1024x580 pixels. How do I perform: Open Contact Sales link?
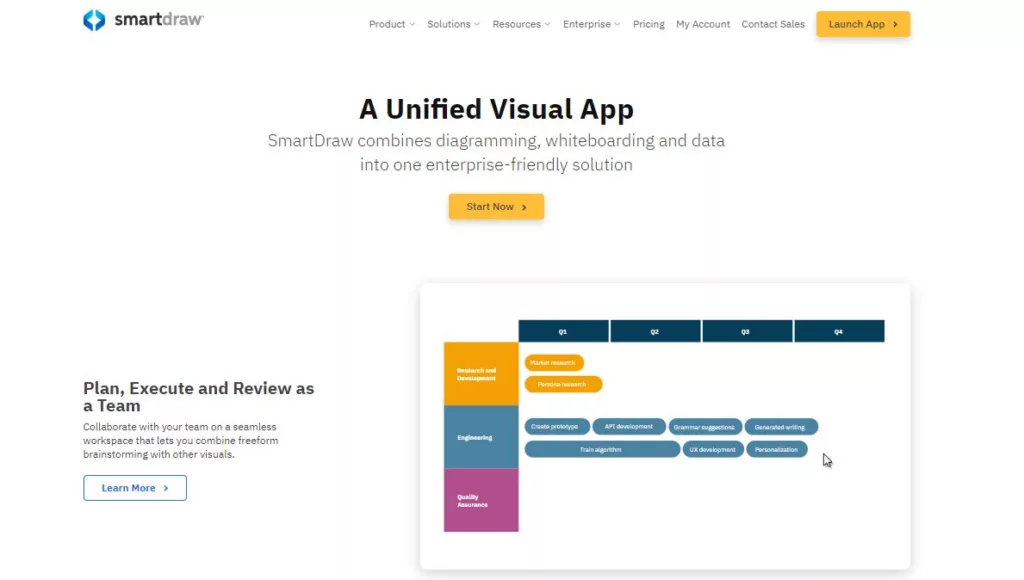pos(773,24)
